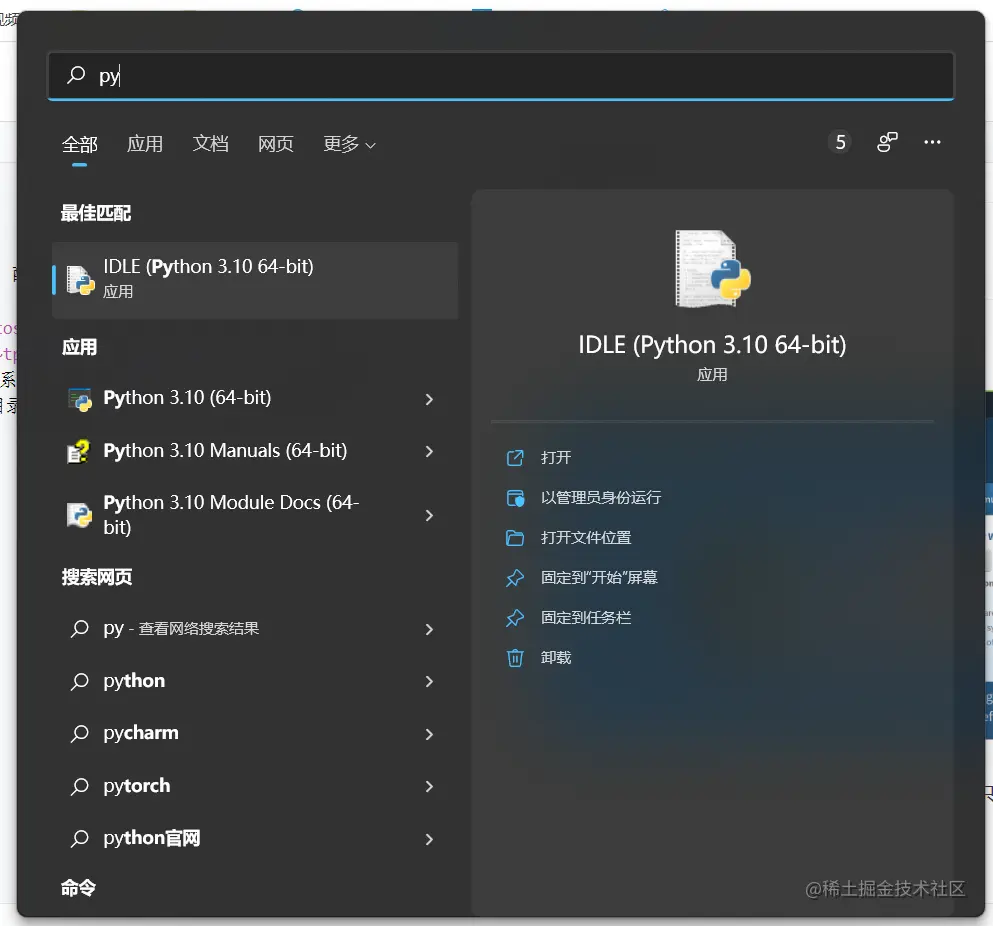Click the Python Module Docs icon

point(79,515)
